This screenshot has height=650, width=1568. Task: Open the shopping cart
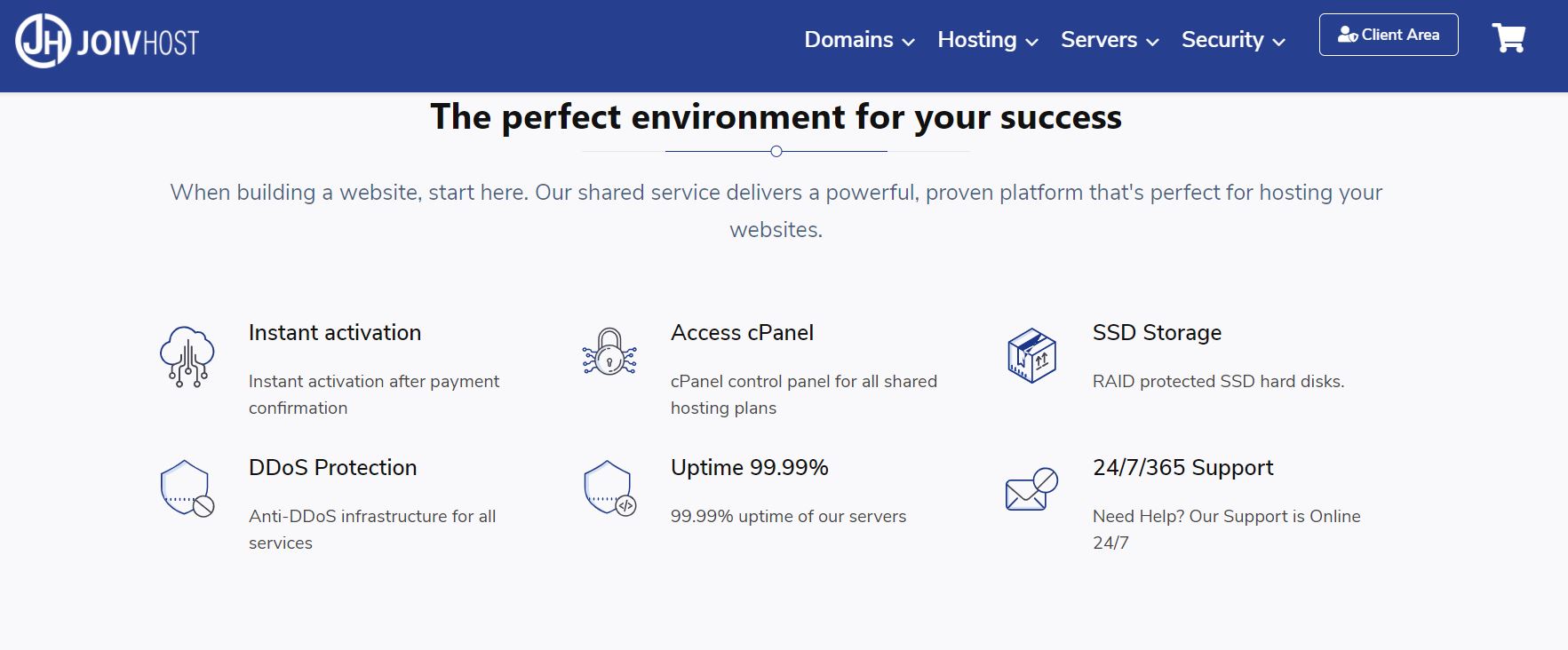click(1508, 37)
